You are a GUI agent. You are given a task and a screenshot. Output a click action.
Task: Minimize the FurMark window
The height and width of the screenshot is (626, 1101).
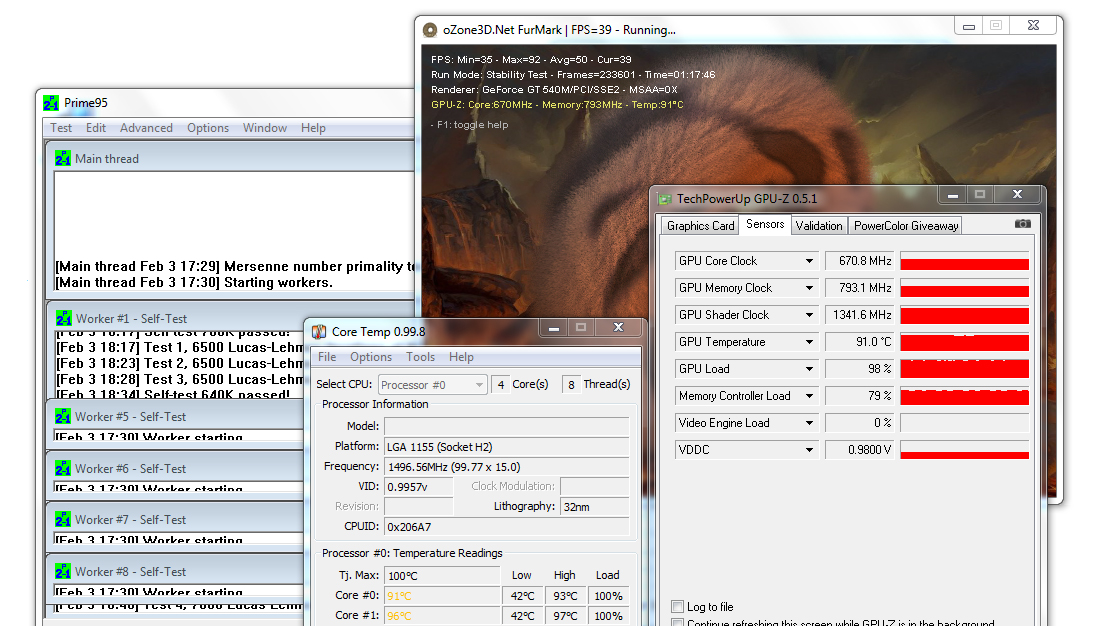tap(969, 27)
